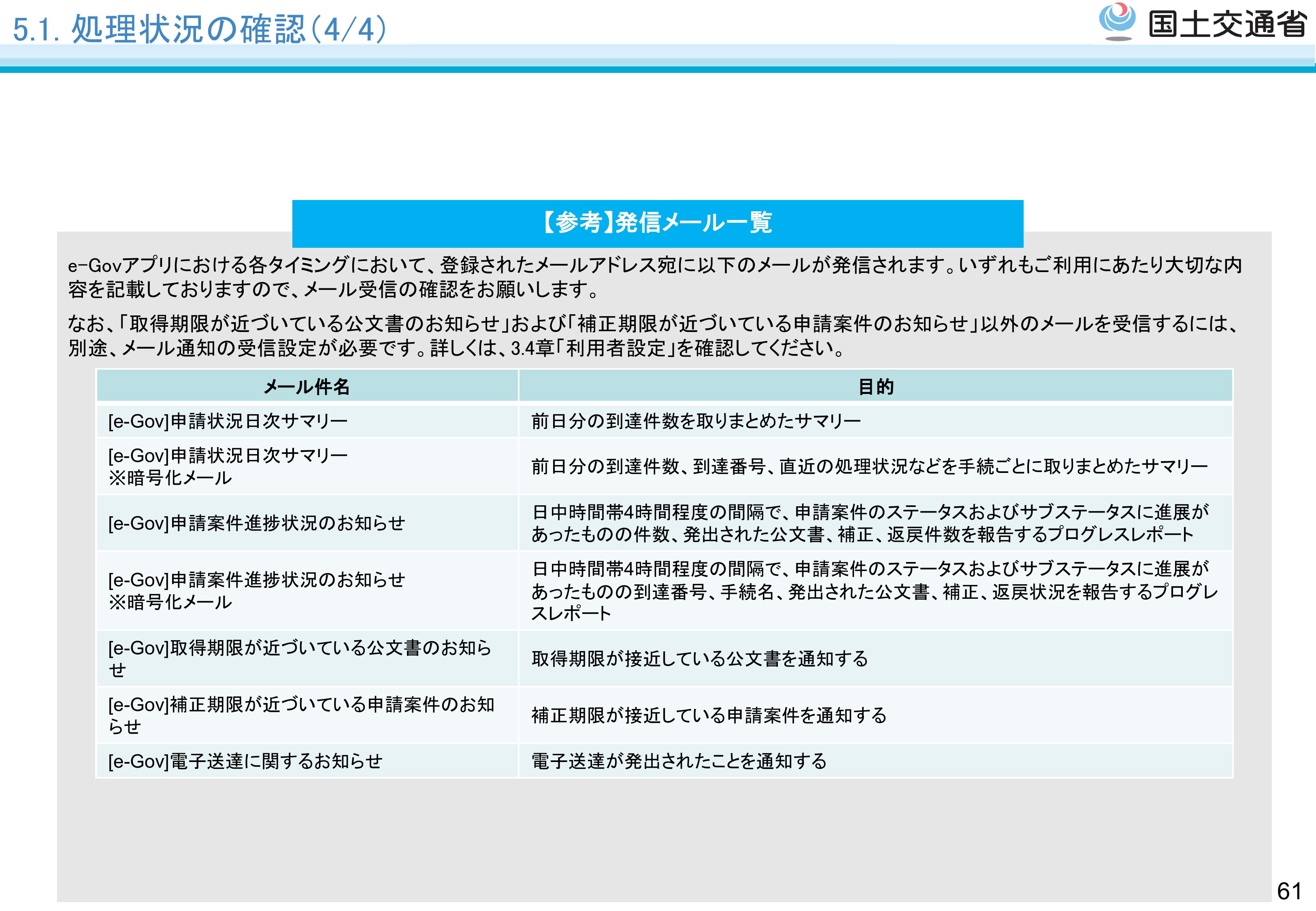
Task: Select the 申請状況日次サマリー ※暗号化メール cell
Action: [228, 466]
